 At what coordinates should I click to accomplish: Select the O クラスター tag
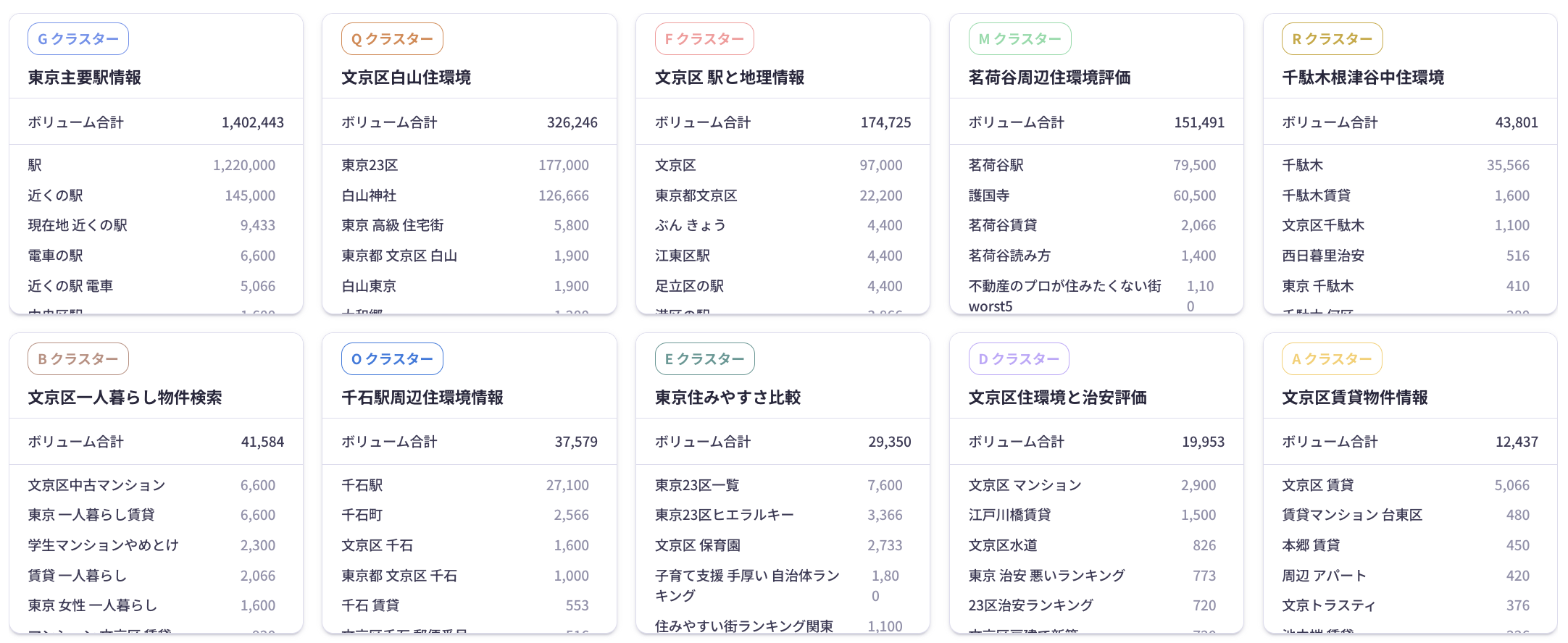click(392, 359)
